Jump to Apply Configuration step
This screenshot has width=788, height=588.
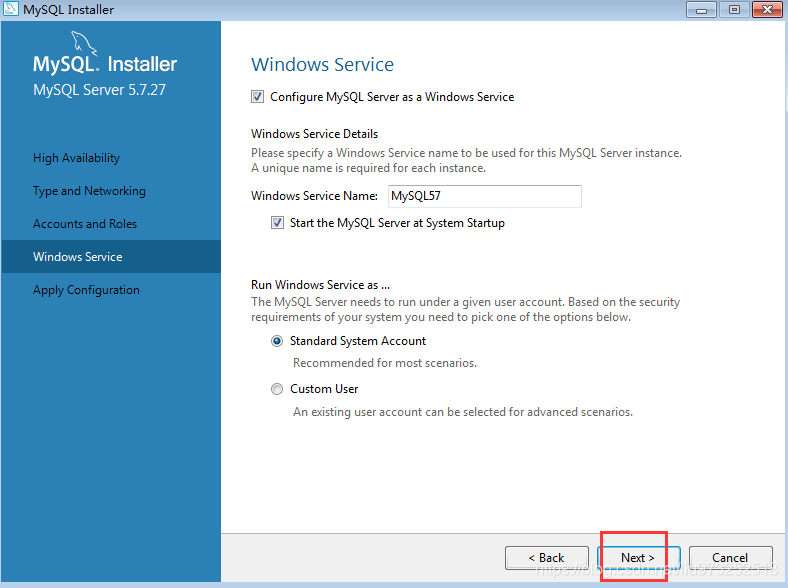[86, 290]
